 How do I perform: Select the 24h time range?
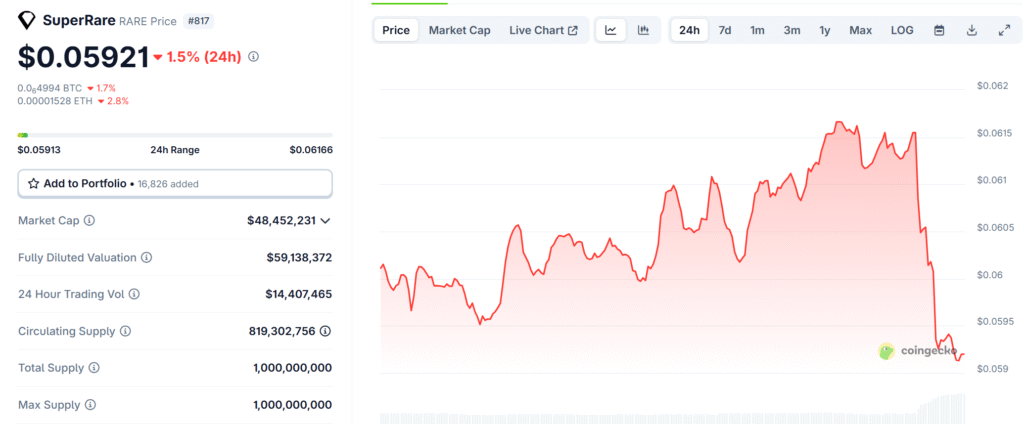point(689,30)
